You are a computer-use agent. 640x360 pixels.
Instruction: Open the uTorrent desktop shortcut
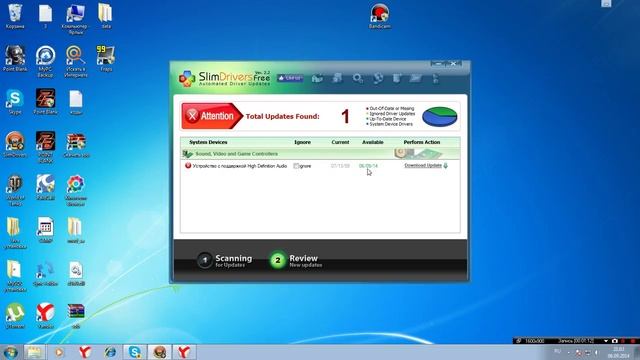15,316
